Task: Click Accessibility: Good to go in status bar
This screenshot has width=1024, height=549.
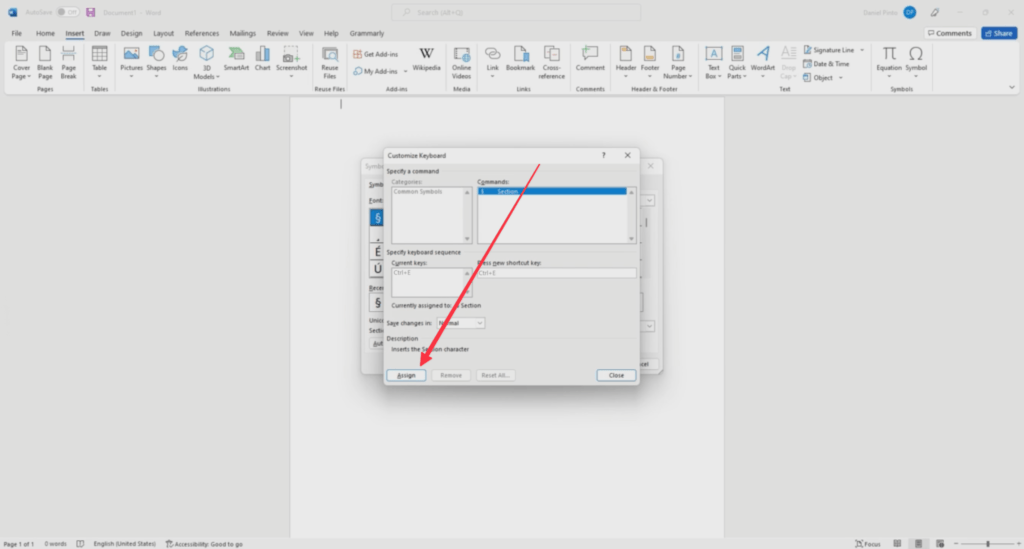Action: pyautogui.click(x=204, y=544)
